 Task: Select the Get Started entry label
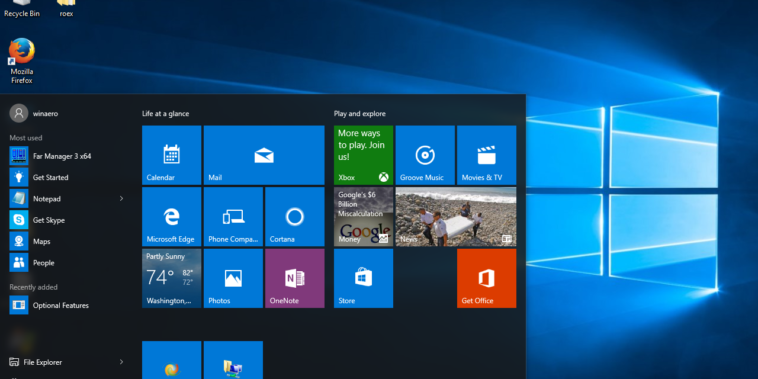coord(50,177)
